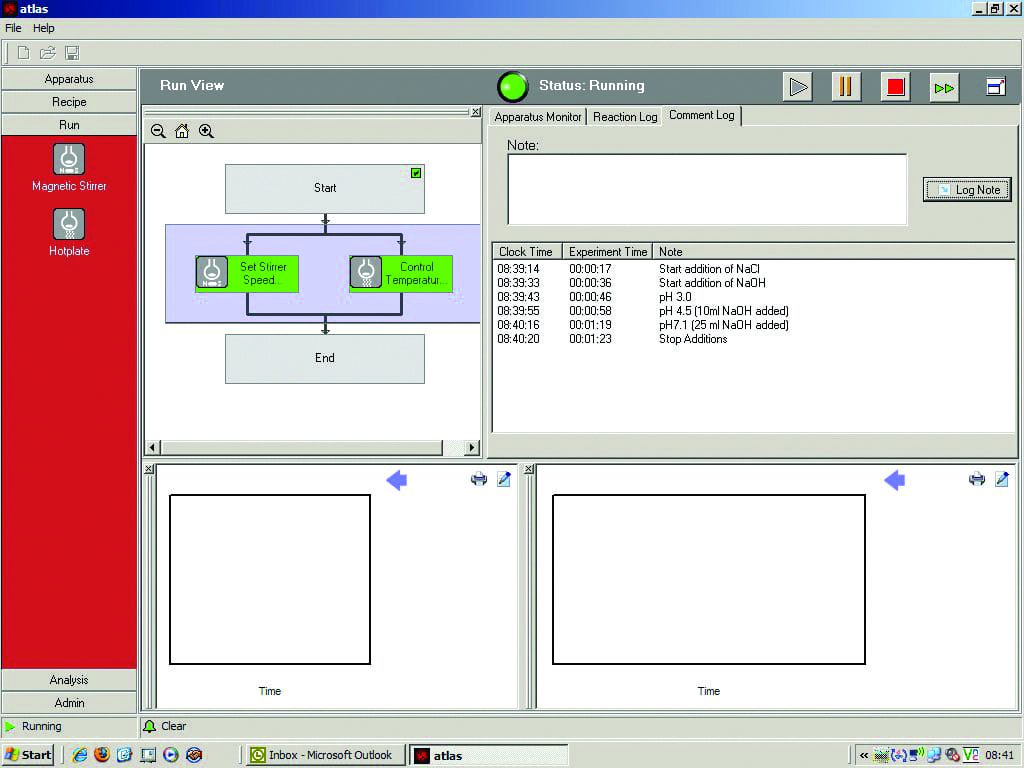Close the right graph panel
The image size is (1024, 768).
(x=529, y=469)
